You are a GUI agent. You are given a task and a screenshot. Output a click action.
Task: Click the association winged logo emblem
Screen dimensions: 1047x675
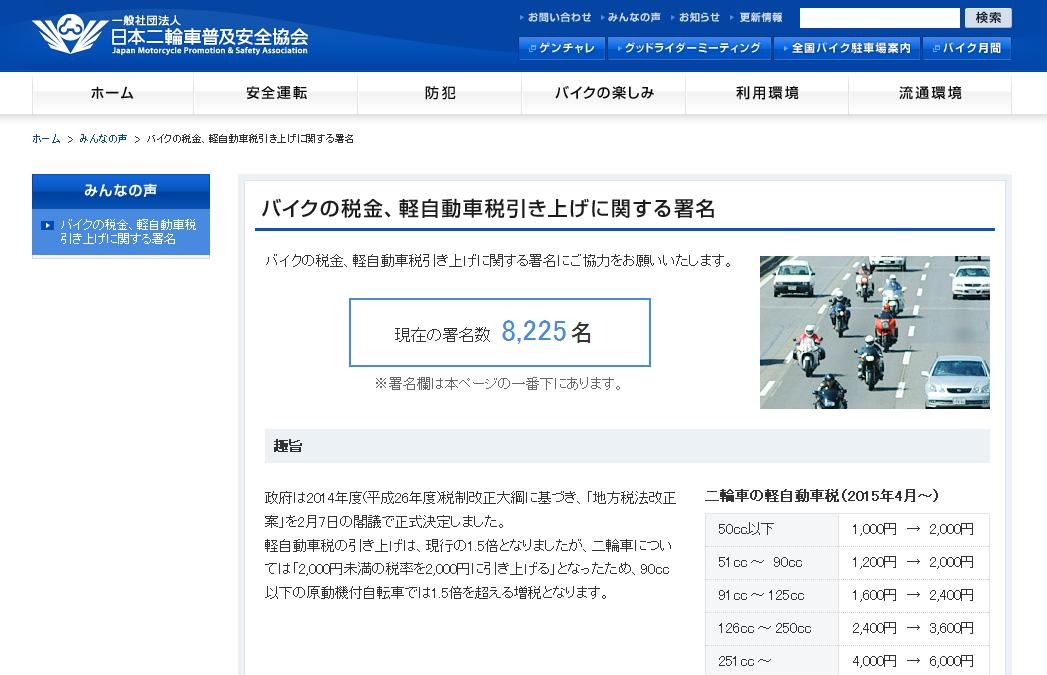pyautogui.click(x=70, y=34)
